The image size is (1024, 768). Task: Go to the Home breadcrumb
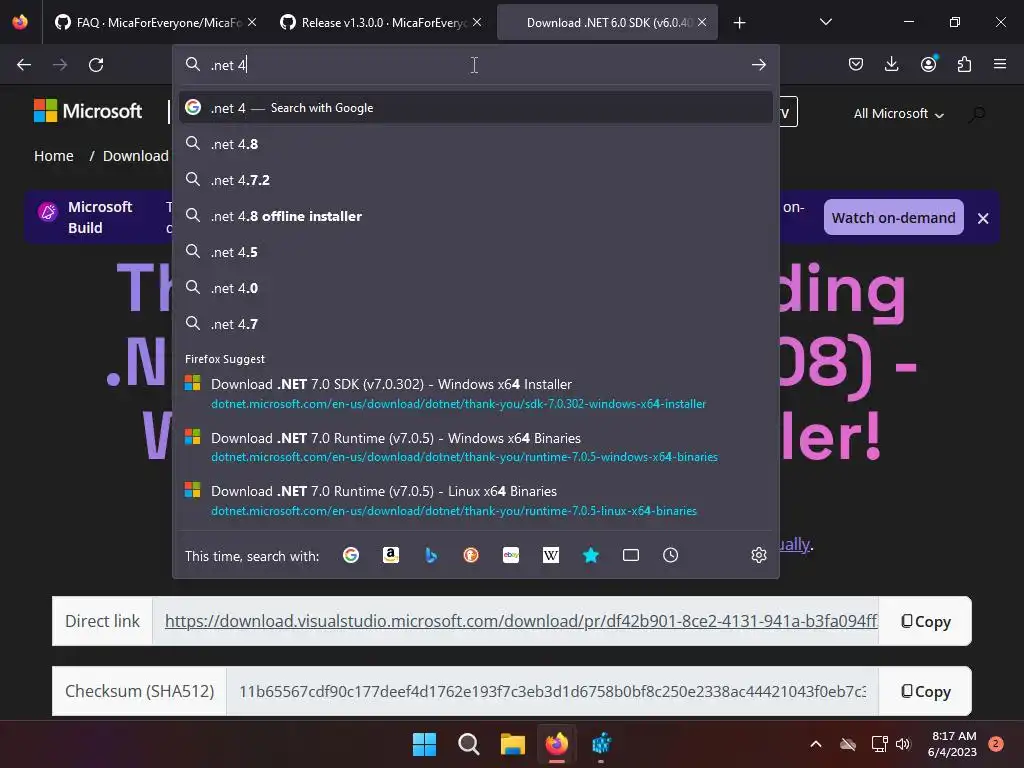click(54, 156)
